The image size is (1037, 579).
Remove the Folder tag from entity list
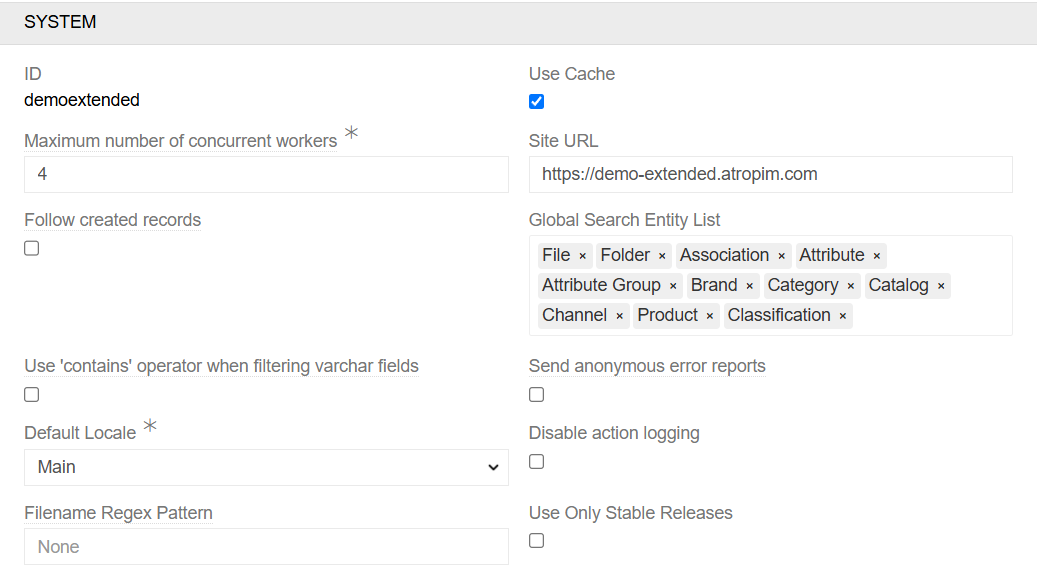coord(662,256)
